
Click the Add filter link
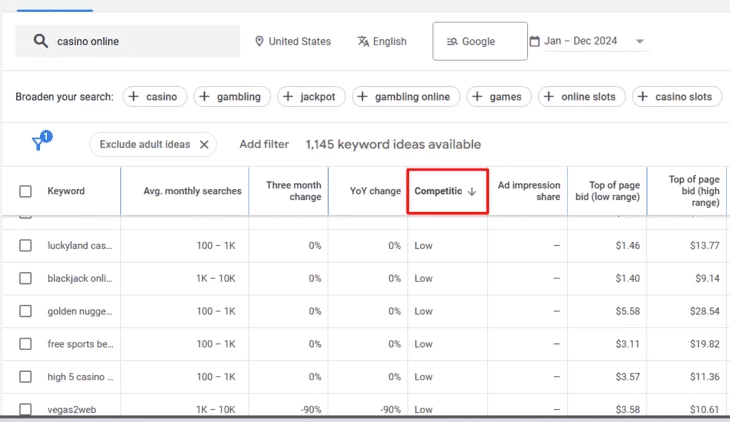click(264, 144)
